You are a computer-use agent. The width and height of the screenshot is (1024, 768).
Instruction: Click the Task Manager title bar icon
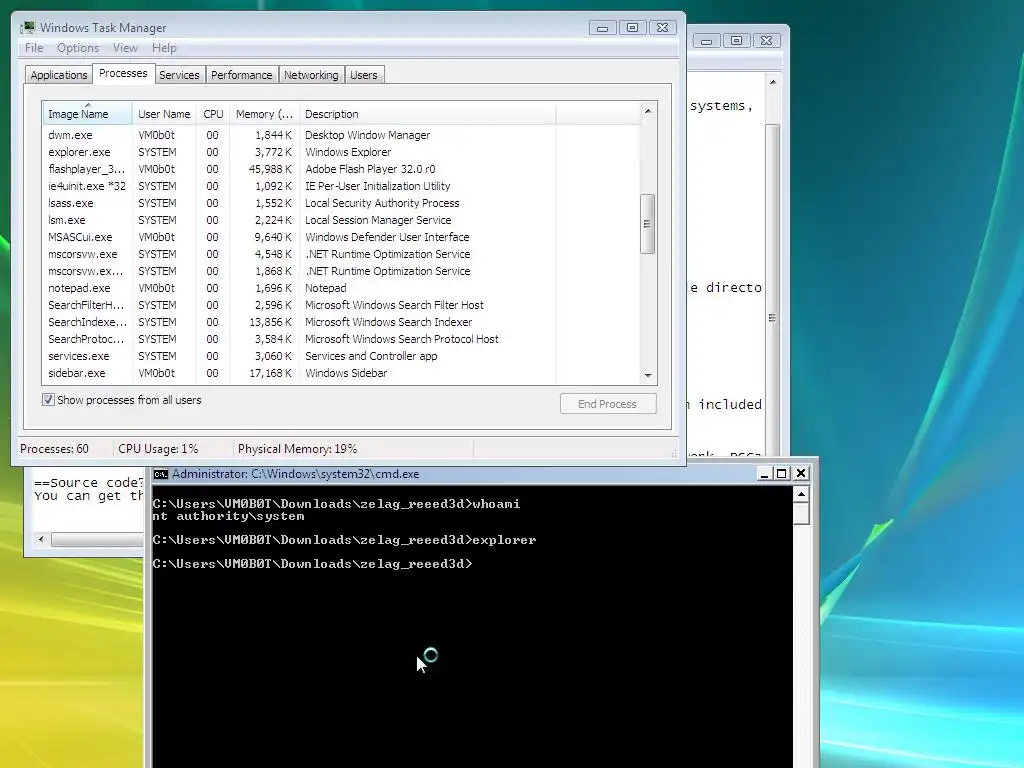click(x=28, y=27)
